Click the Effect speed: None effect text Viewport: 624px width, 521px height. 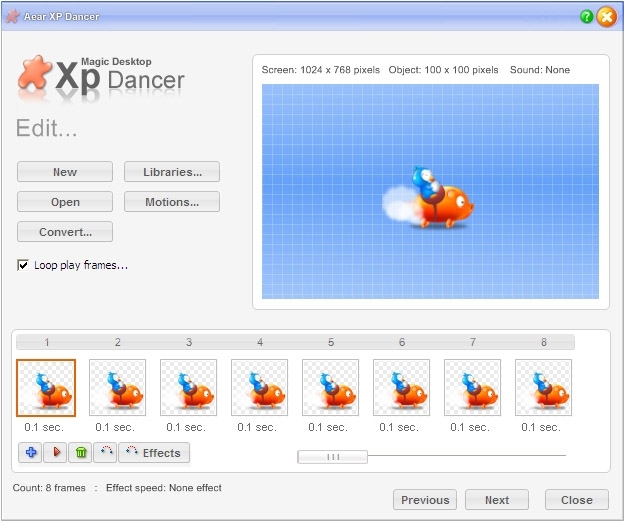point(164,488)
